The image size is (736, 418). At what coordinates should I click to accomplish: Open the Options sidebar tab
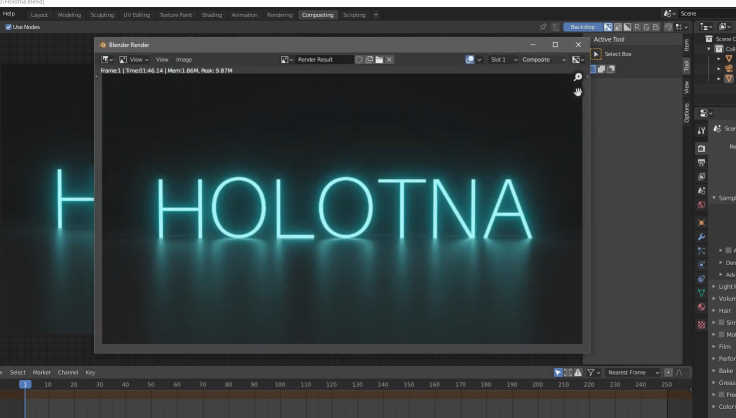pyautogui.click(x=687, y=113)
